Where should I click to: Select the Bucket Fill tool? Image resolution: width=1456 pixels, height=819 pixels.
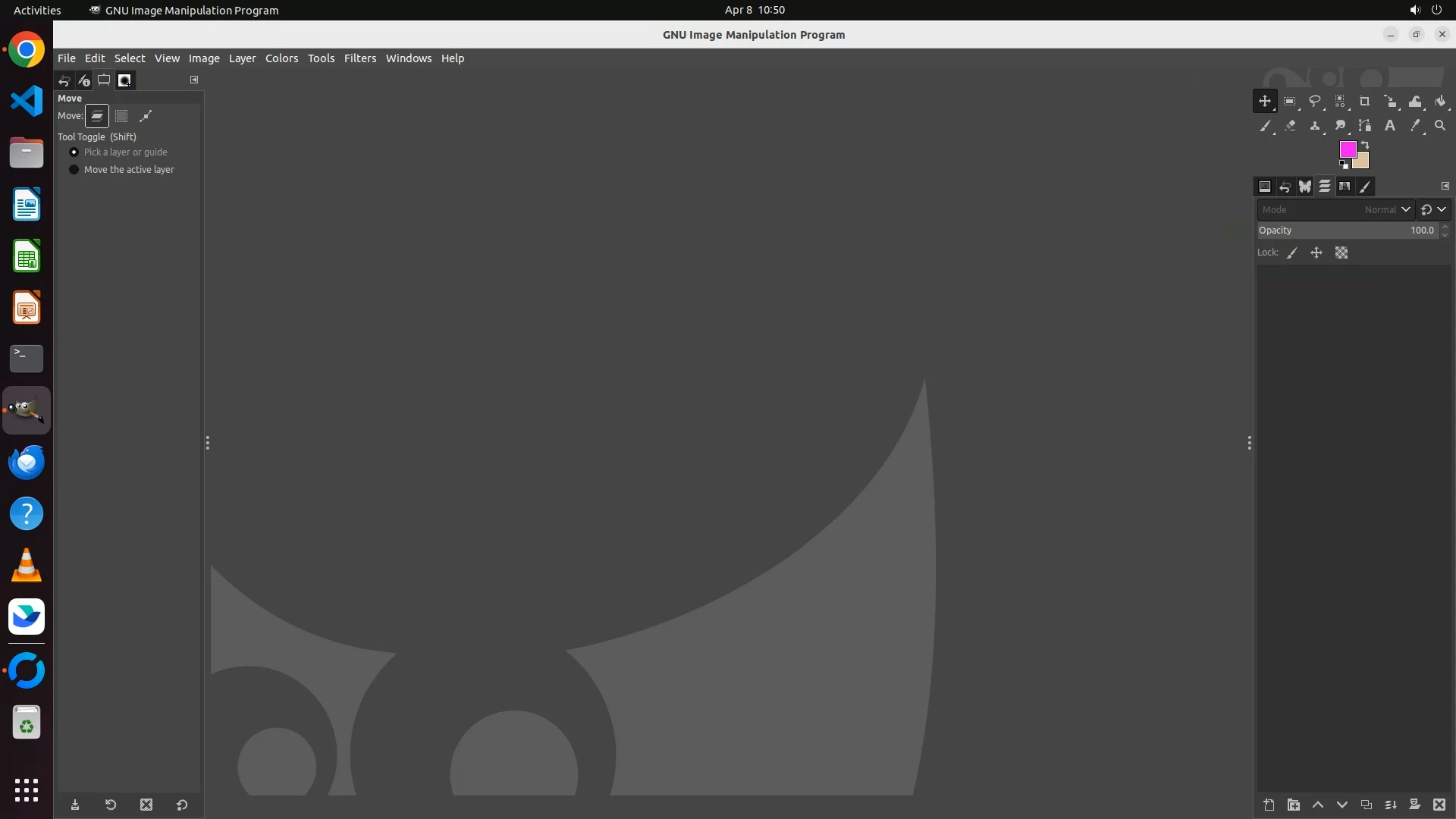(1440, 101)
